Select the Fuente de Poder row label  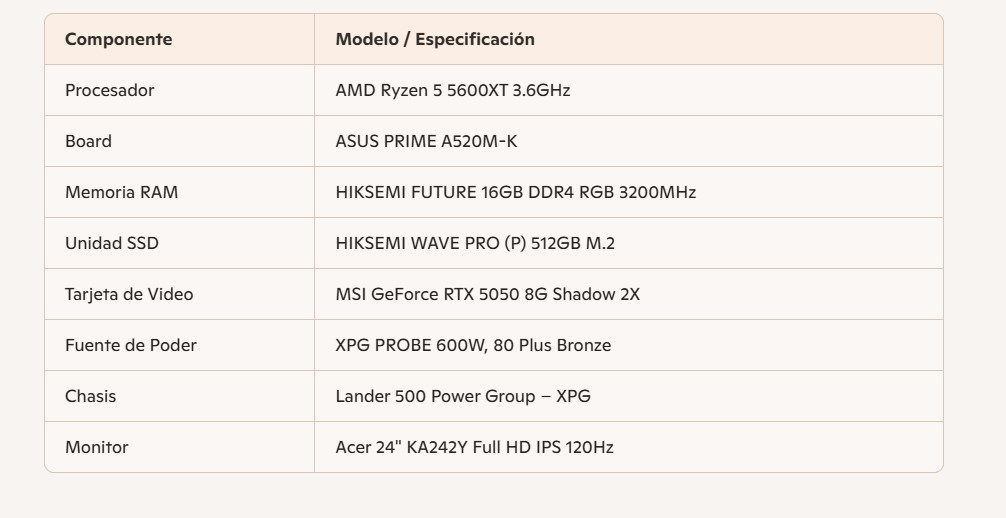(130, 346)
